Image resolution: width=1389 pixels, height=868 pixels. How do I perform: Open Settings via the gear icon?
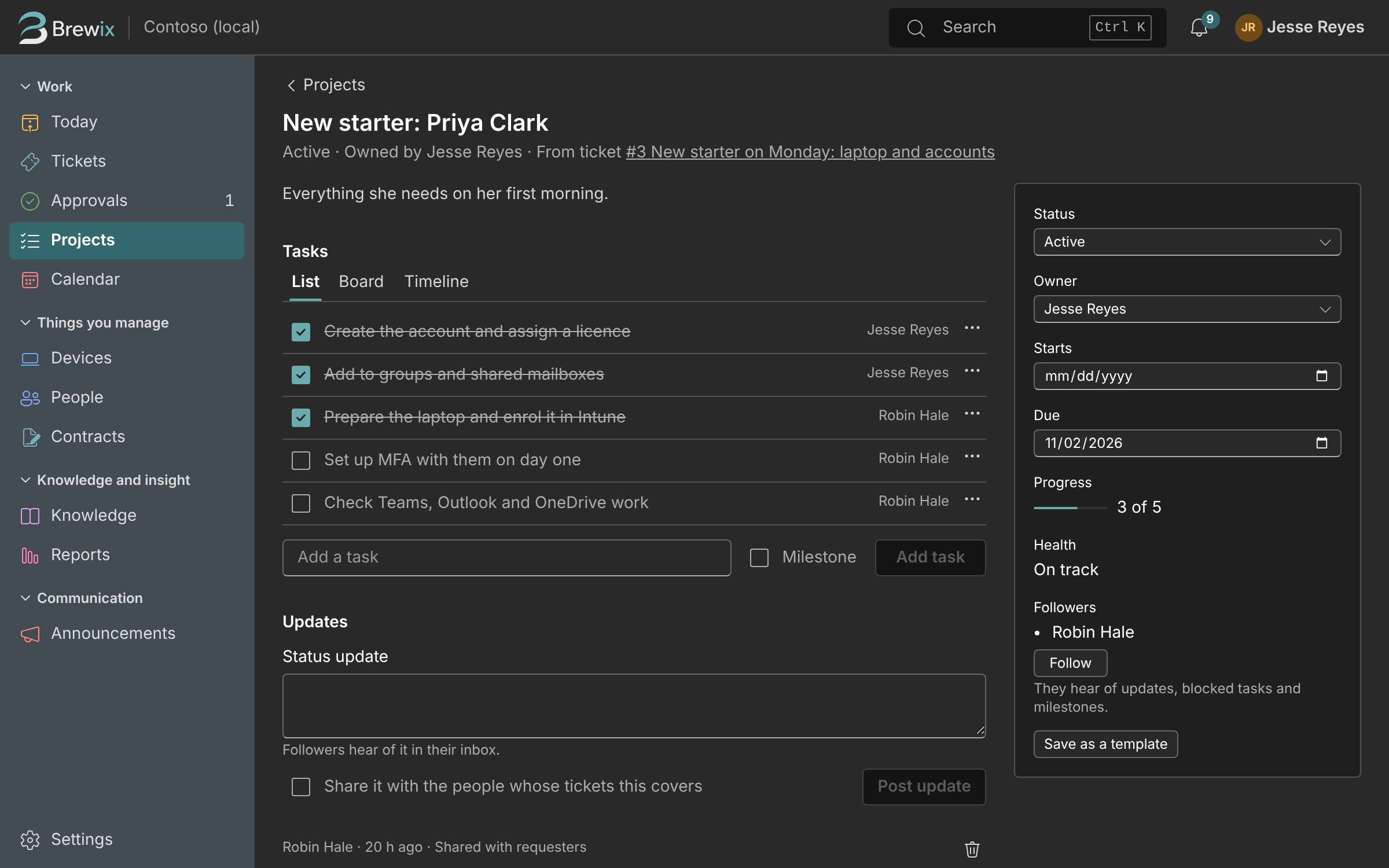[x=30, y=840]
